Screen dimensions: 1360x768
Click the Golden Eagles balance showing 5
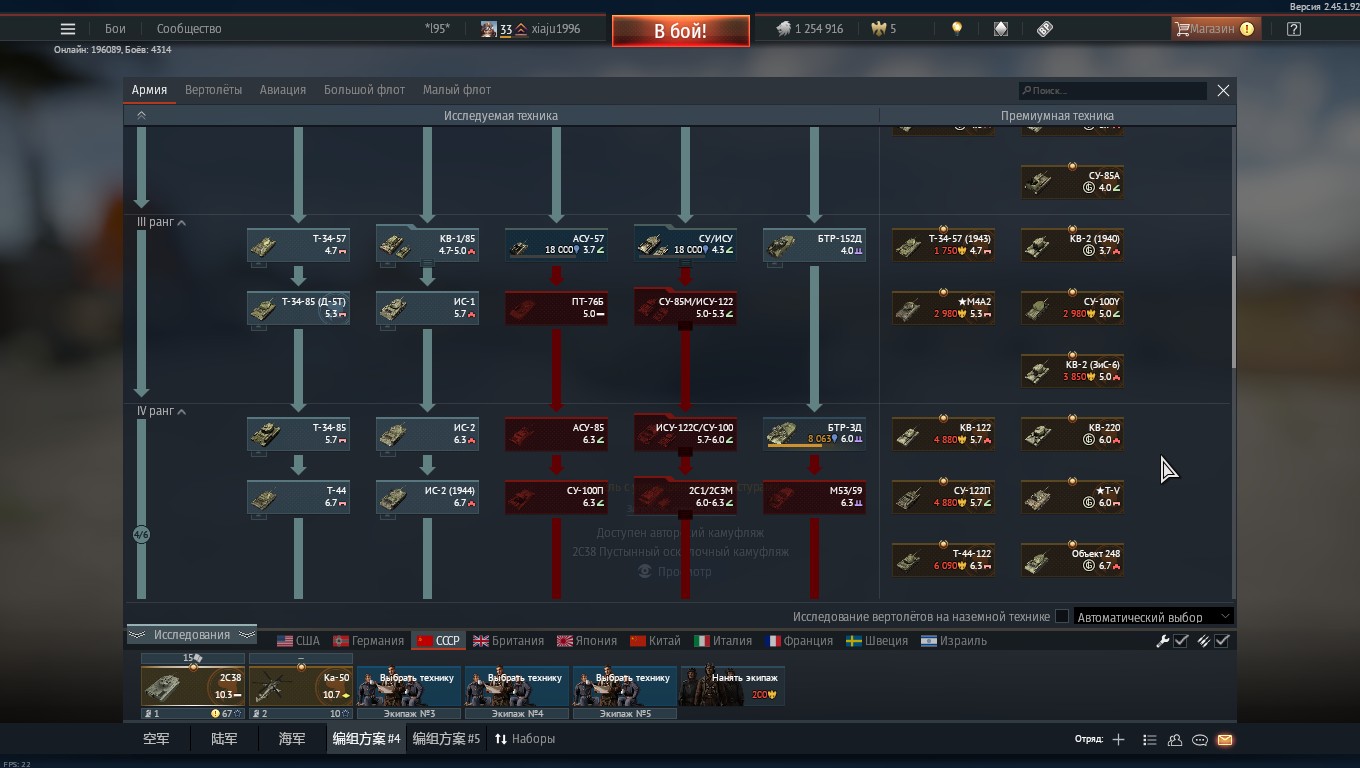(883, 29)
